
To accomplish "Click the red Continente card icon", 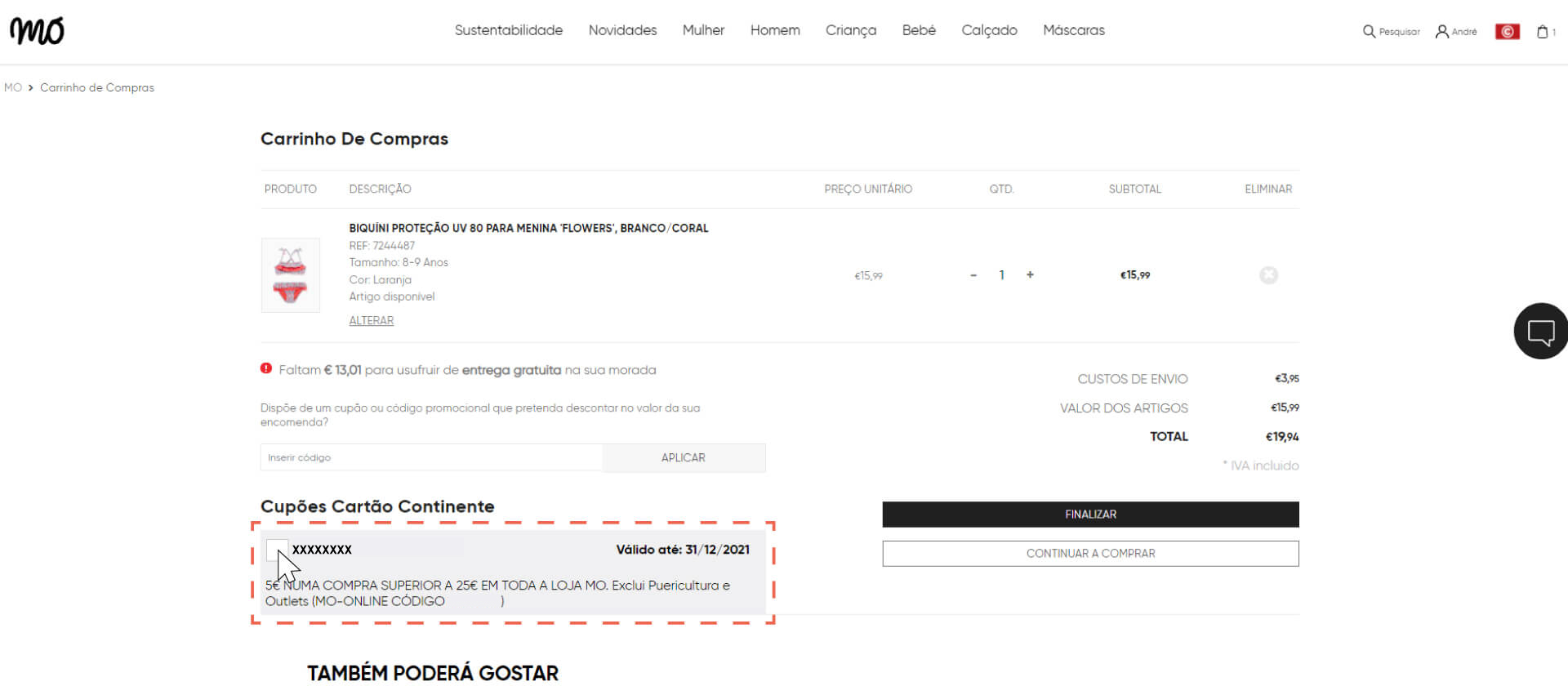I will pos(1507,32).
